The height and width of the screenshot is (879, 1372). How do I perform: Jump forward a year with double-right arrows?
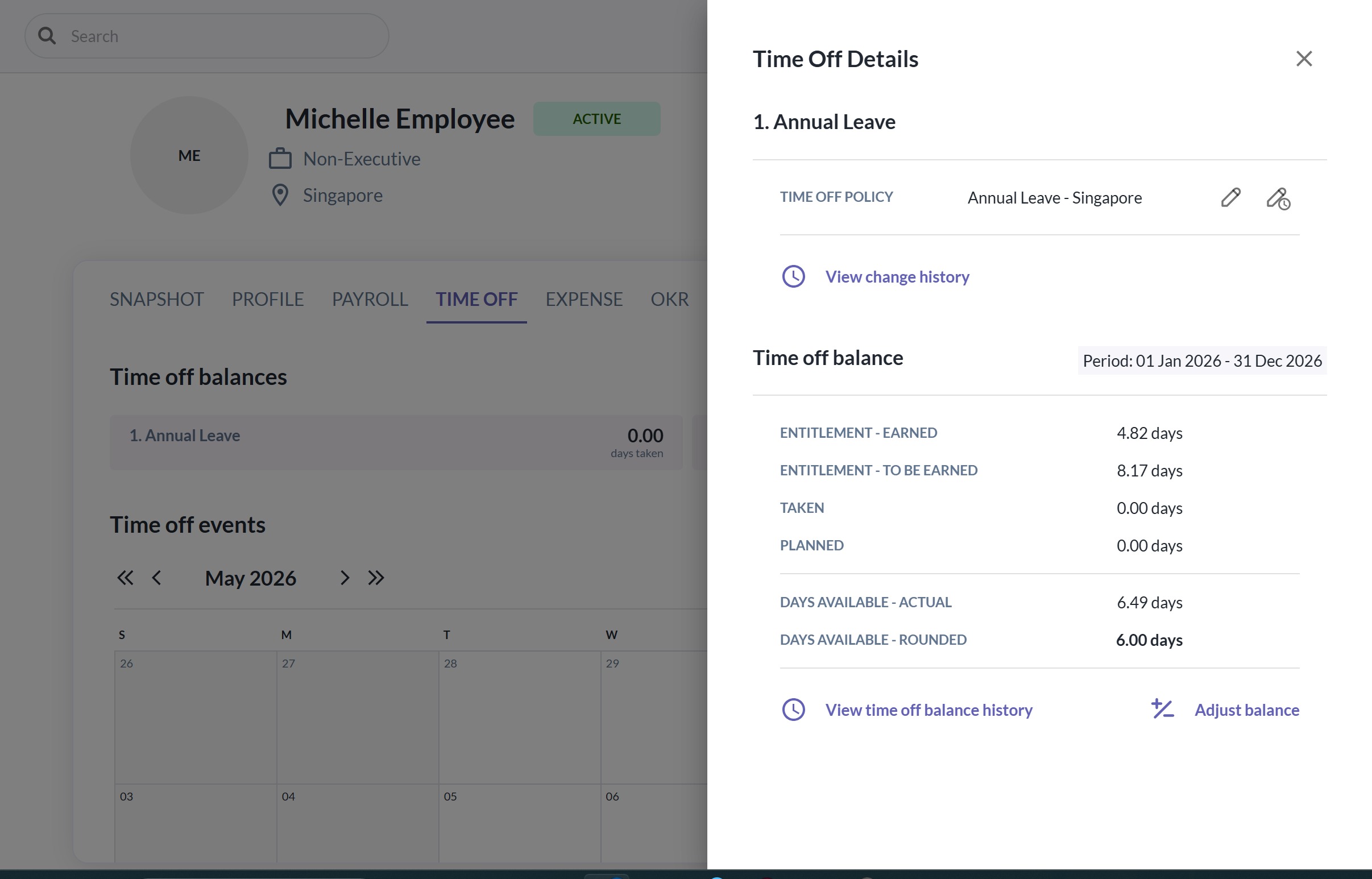(375, 578)
